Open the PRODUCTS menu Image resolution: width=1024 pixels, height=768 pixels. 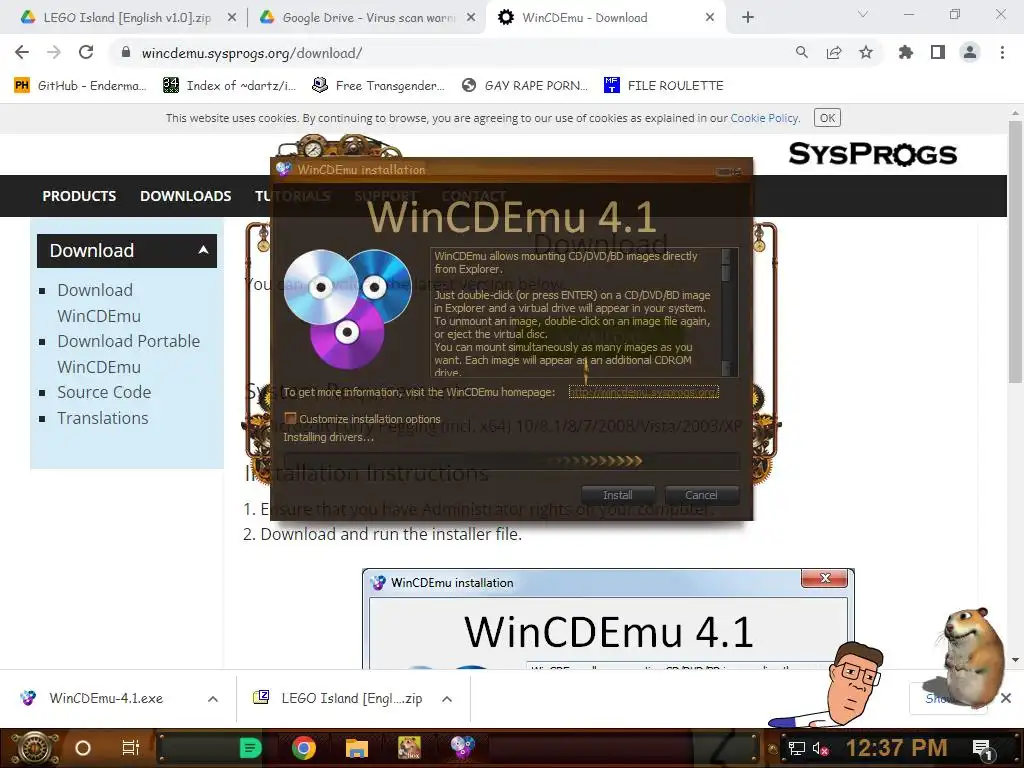coord(79,196)
